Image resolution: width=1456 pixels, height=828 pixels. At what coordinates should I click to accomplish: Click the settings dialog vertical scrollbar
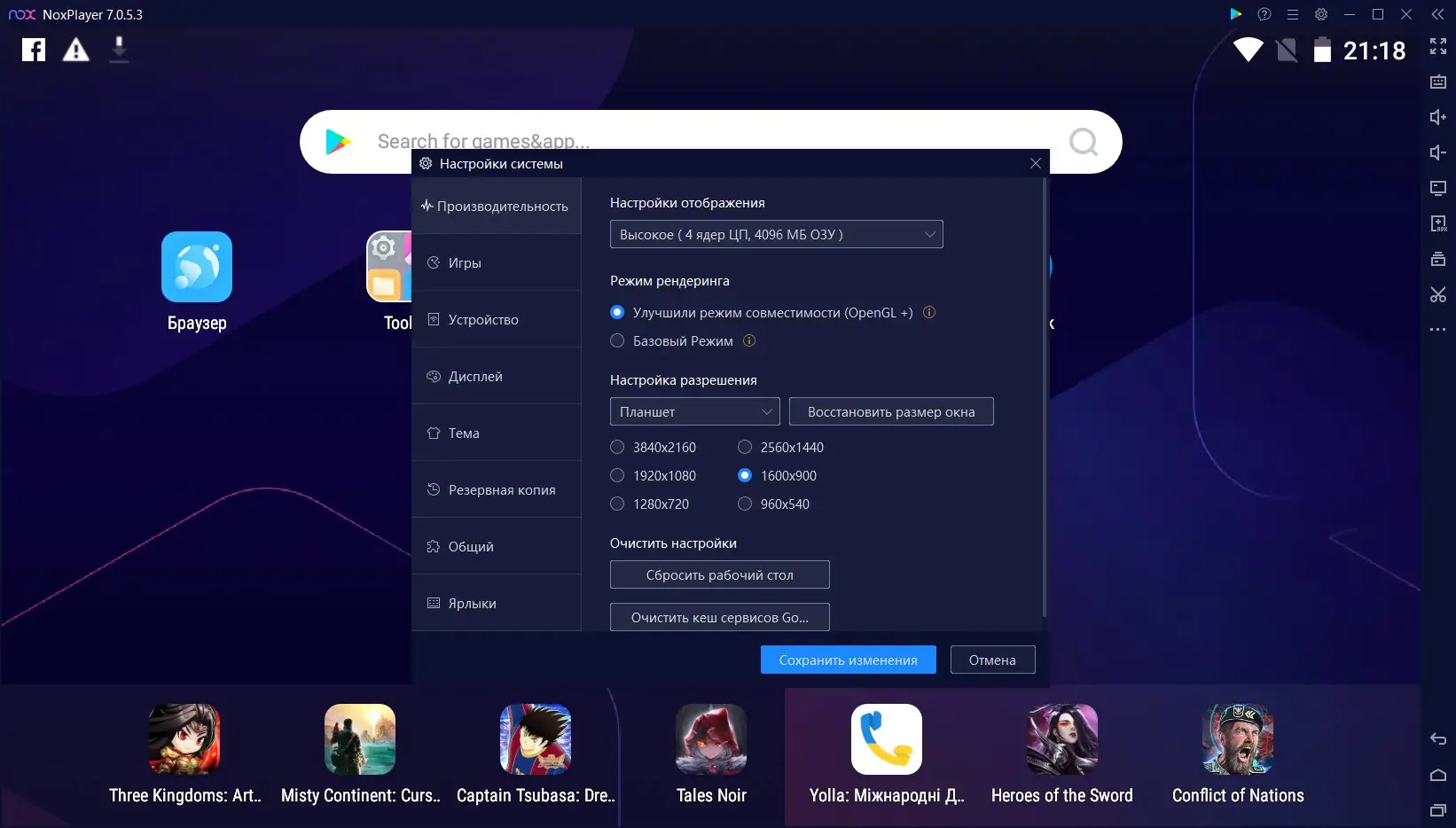(x=1045, y=397)
